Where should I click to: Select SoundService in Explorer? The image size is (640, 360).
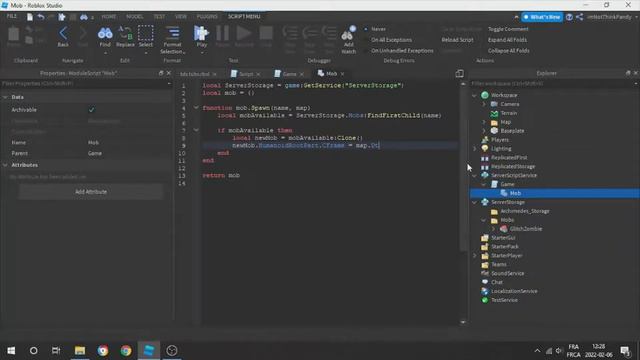click(x=507, y=273)
